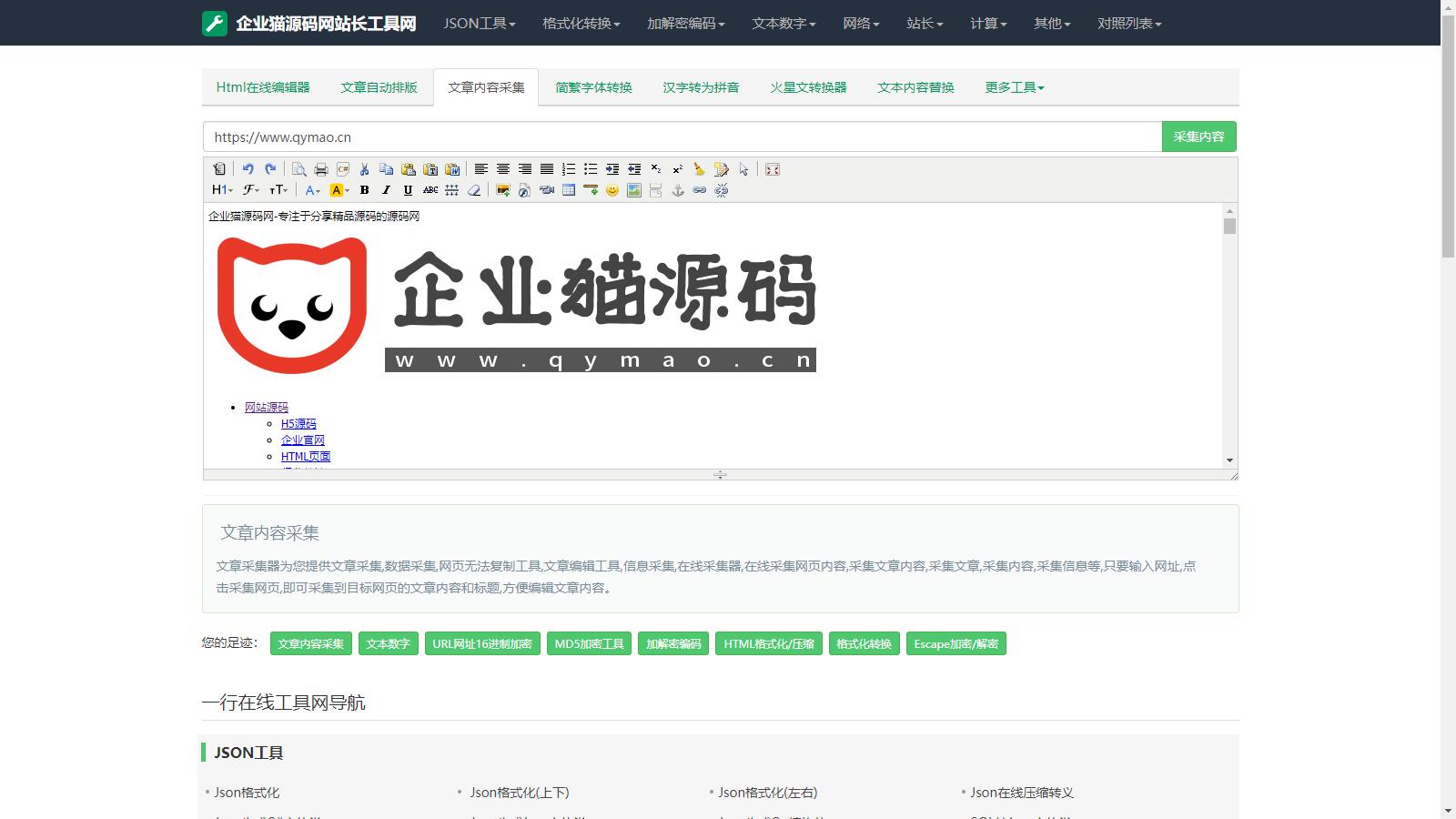Open the 对照列表 menu
Image resolution: width=1456 pixels, height=819 pixels.
tap(1130, 24)
